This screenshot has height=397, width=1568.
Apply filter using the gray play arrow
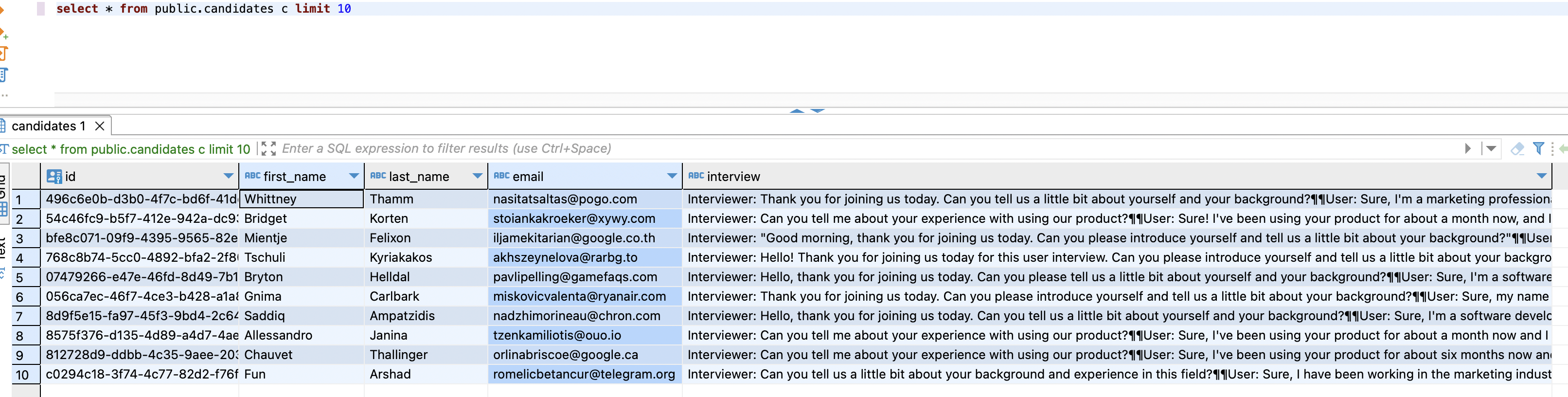pos(1467,148)
